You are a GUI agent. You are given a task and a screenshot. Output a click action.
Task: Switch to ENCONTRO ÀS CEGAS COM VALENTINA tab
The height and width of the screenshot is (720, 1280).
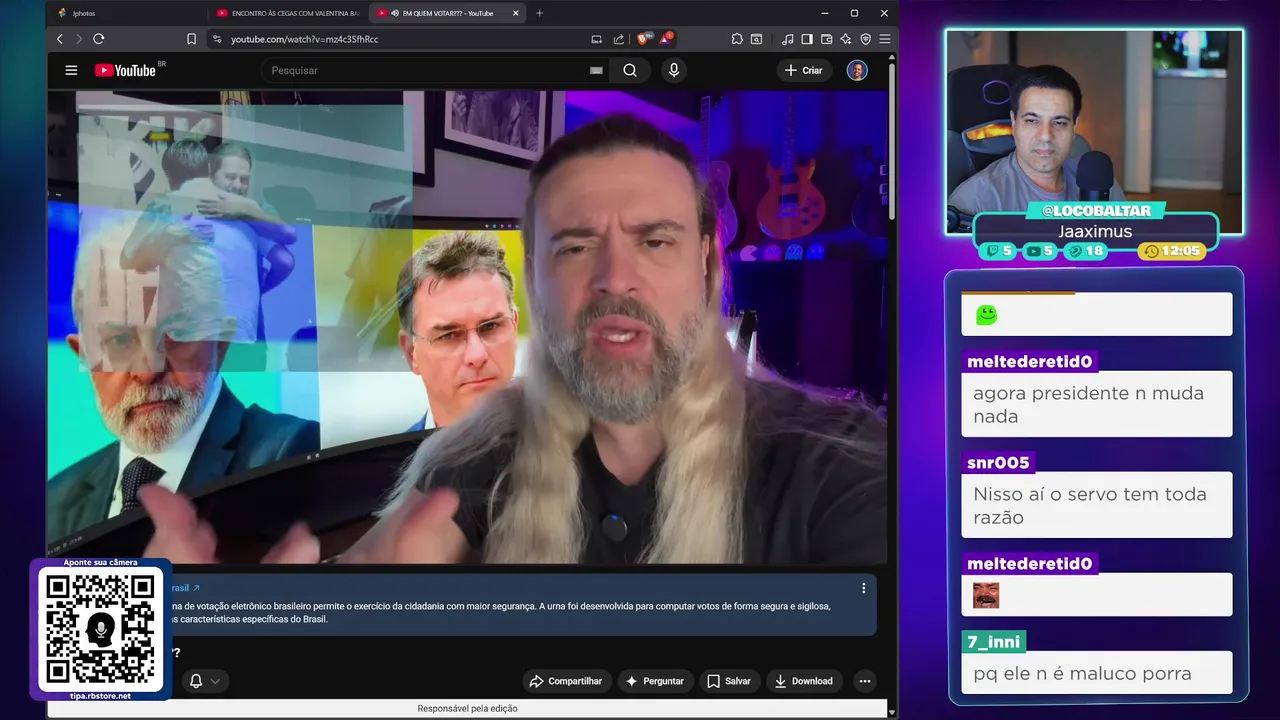pyautogui.click(x=288, y=13)
